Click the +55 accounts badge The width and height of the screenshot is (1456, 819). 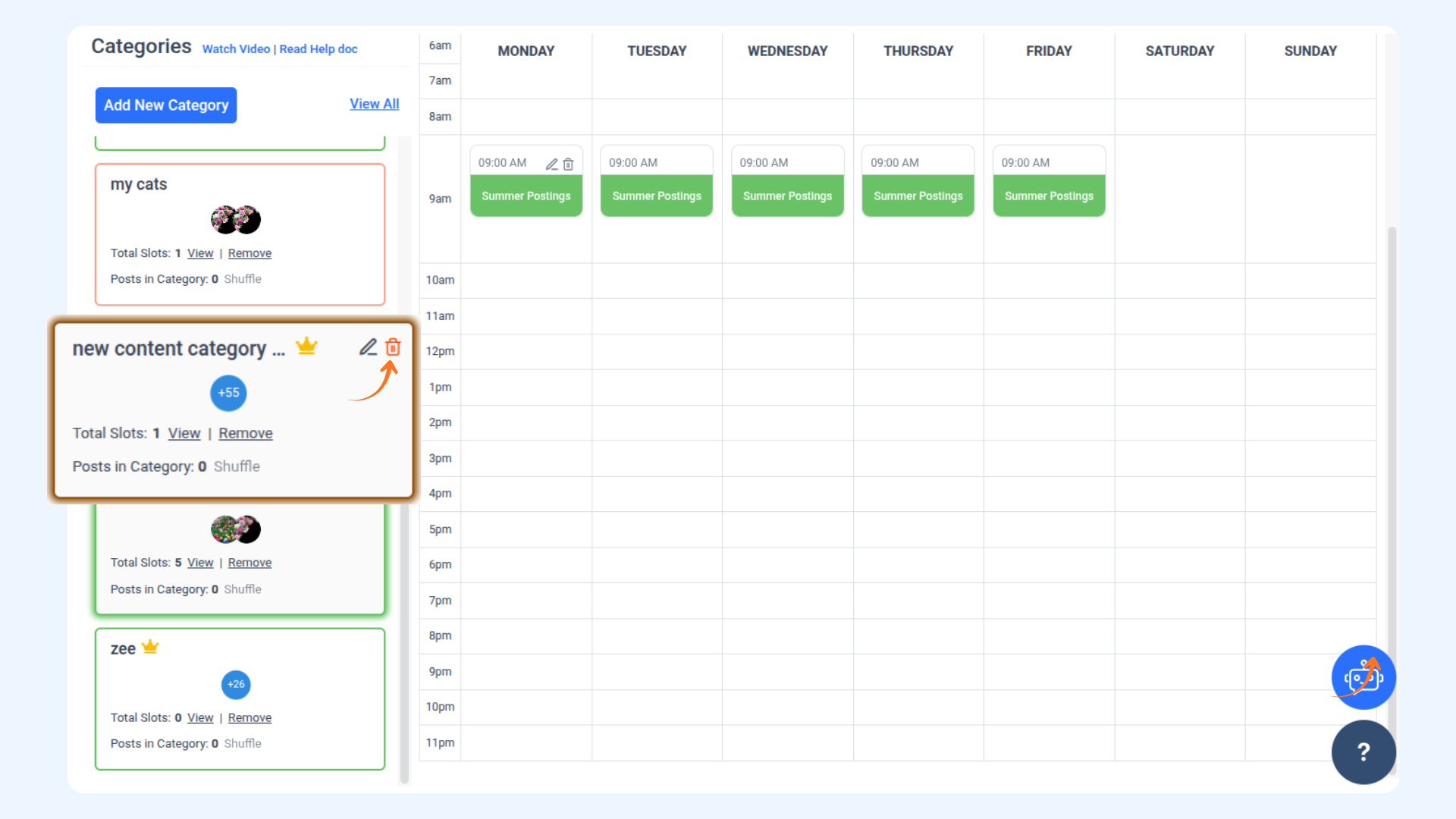tap(228, 393)
